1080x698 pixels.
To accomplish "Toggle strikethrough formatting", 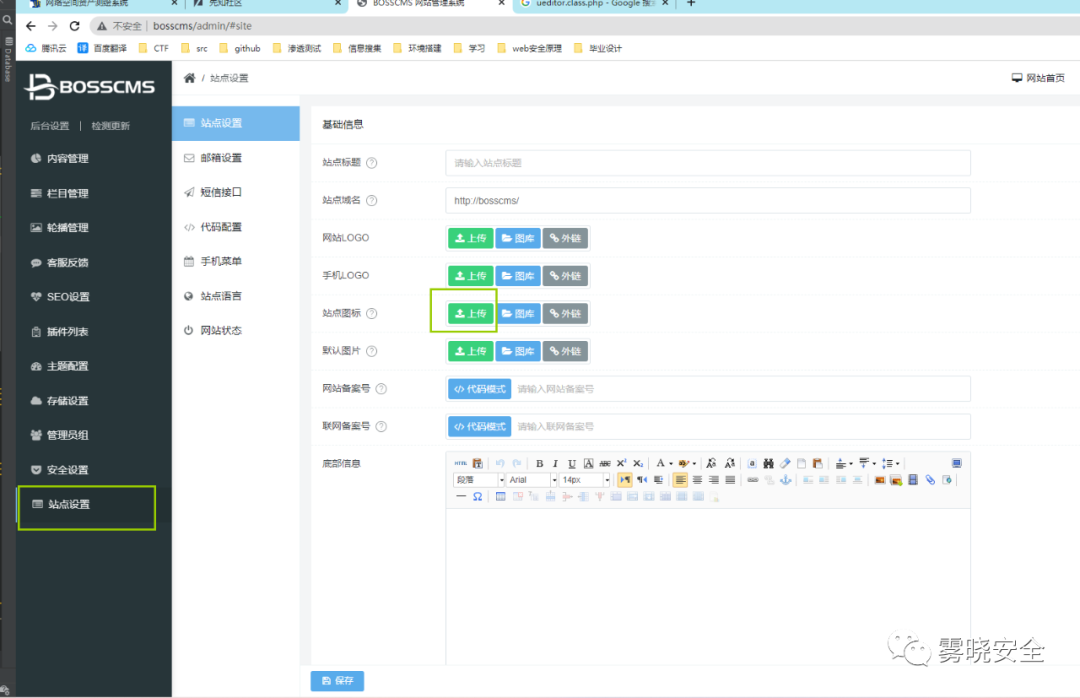I will click(x=605, y=463).
